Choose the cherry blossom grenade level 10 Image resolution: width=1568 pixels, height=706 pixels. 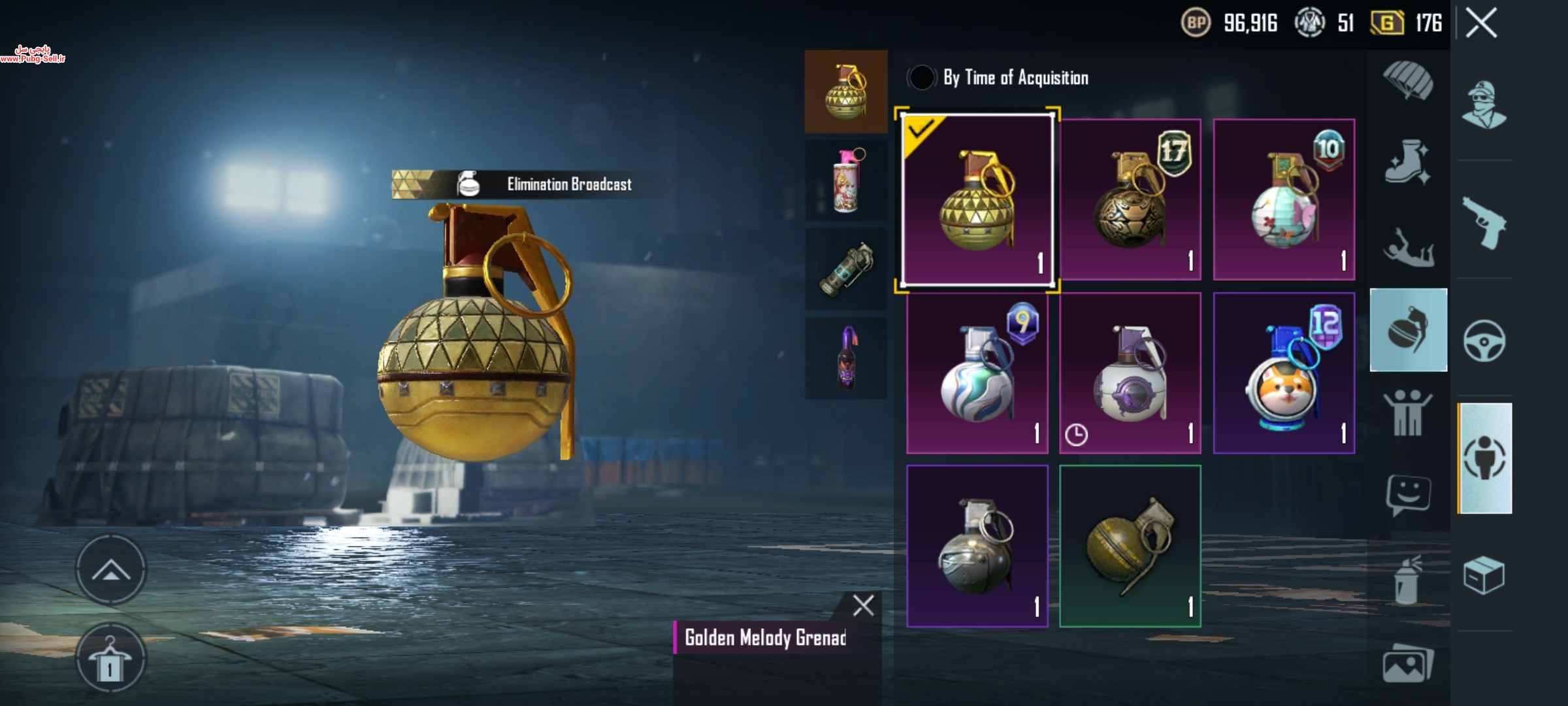tap(1284, 200)
